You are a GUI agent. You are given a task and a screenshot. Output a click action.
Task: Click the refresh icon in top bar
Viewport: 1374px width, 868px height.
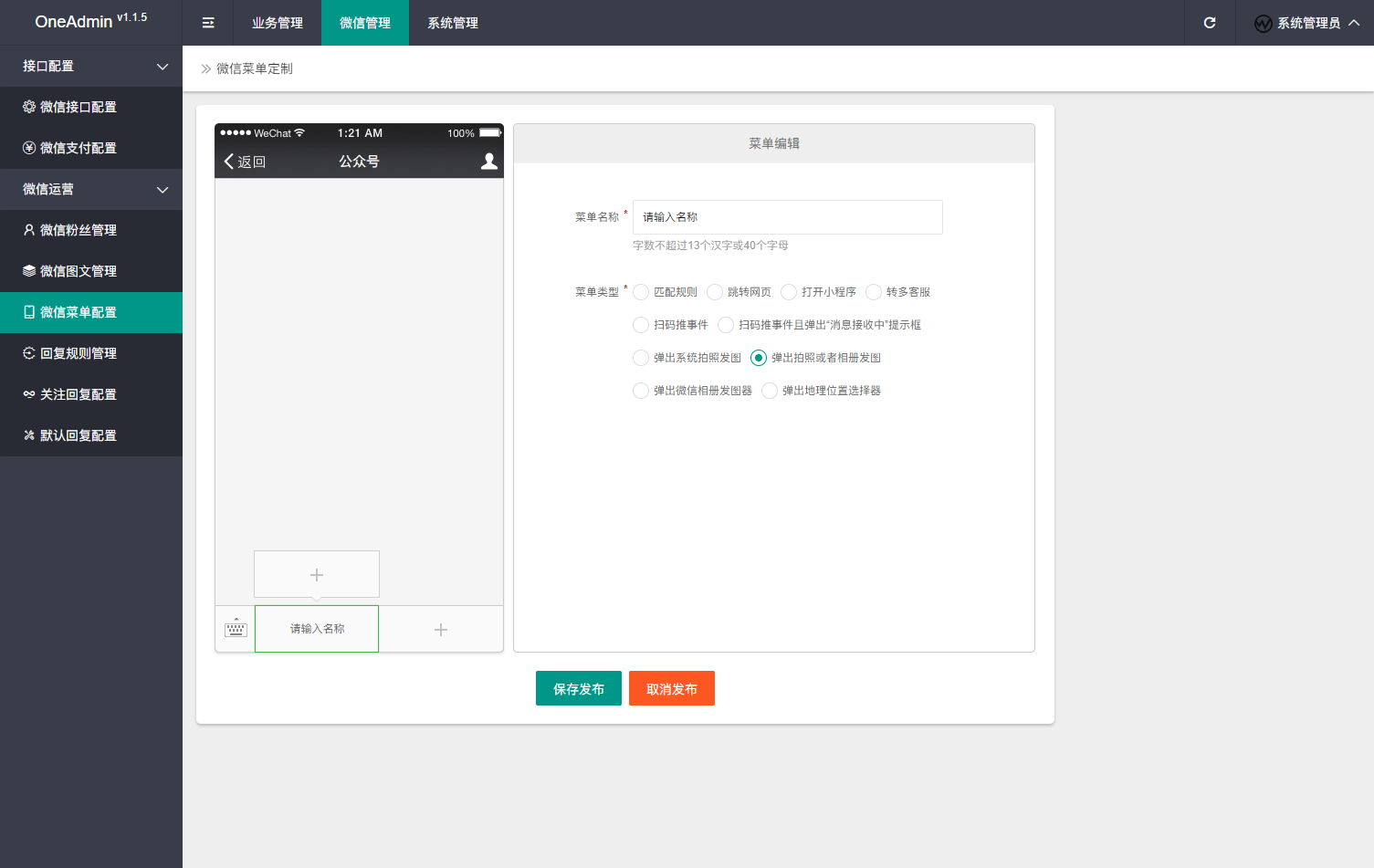1210,23
